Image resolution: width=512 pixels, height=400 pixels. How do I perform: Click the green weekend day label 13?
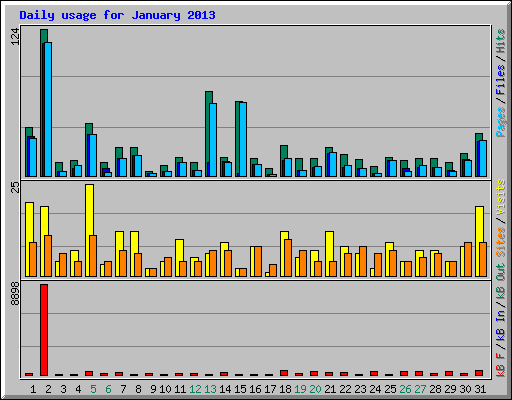[x=210, y=389]
